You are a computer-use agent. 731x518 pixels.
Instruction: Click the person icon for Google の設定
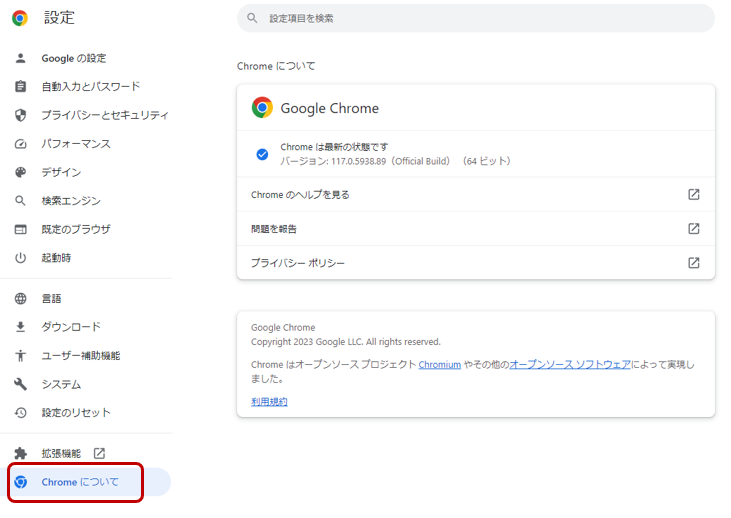tap(20, 58)
